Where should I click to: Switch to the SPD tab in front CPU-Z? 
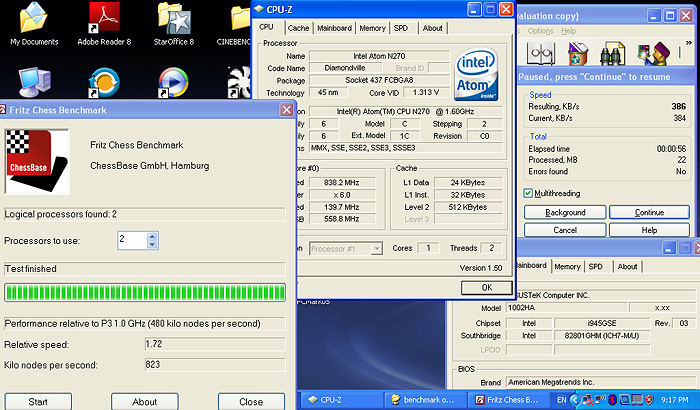401,28
